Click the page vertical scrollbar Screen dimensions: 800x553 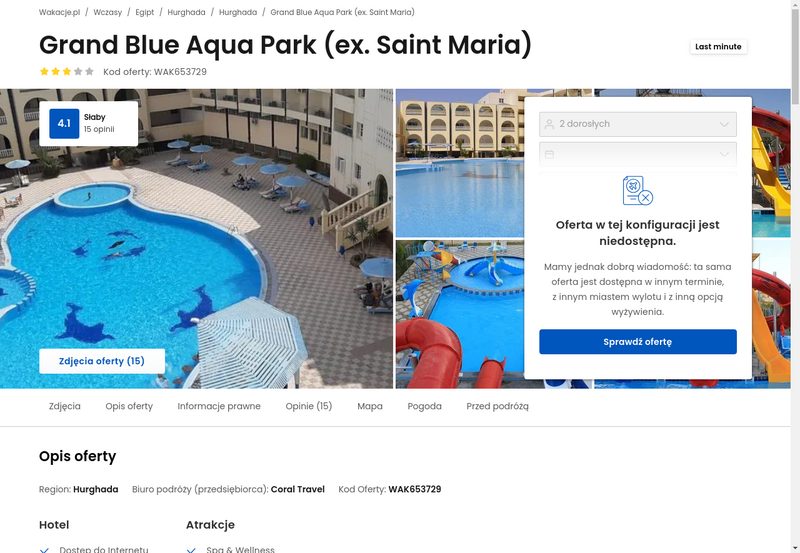[x=795, y=276]
